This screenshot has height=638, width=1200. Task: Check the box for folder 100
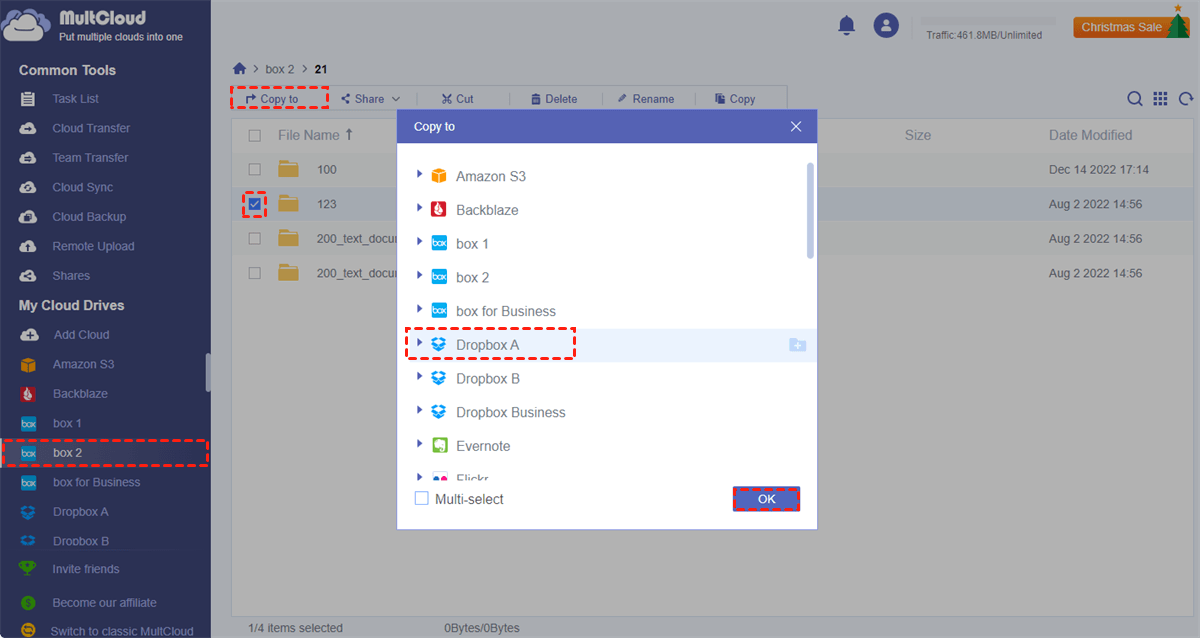[255, 169]
